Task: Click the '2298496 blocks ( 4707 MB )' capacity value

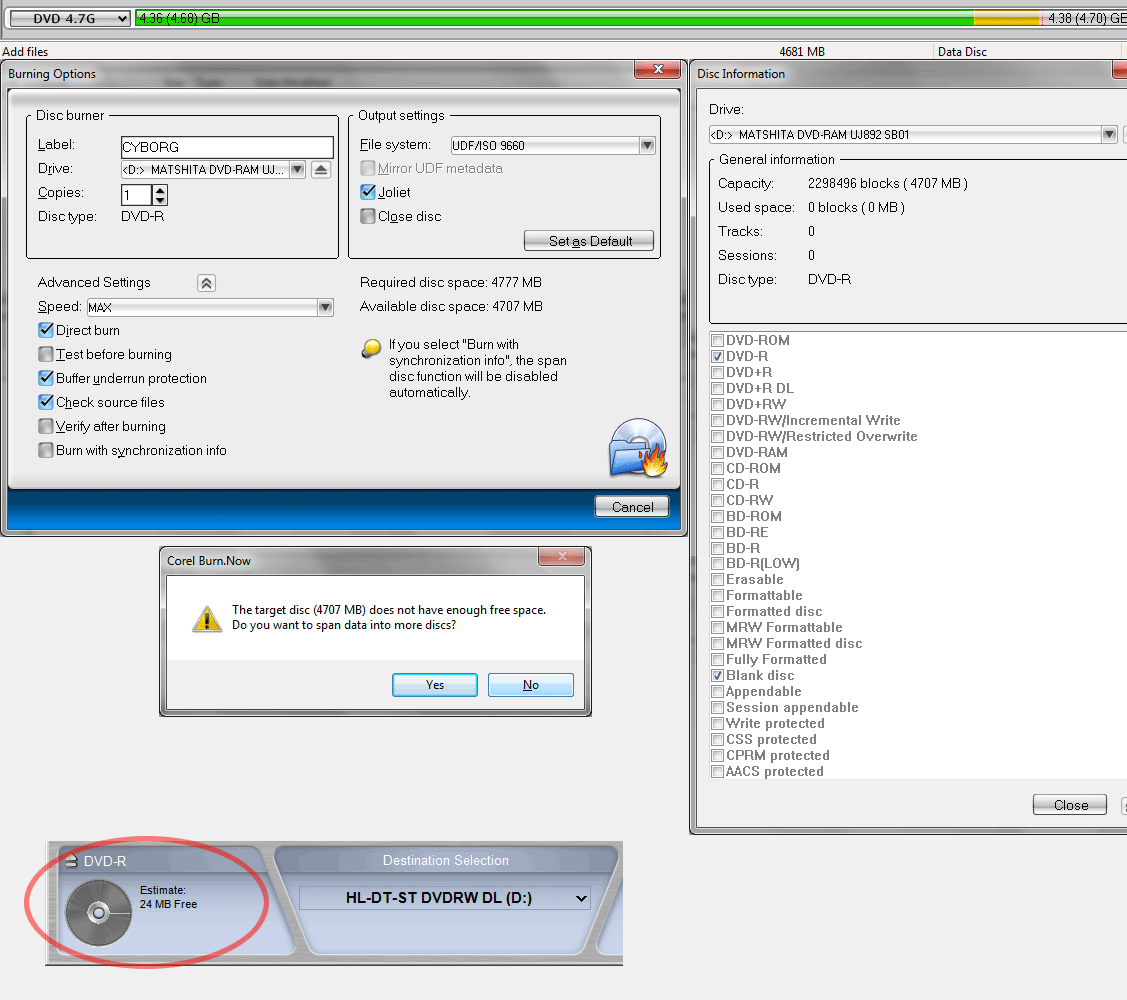Action: [x=888, y=183]
